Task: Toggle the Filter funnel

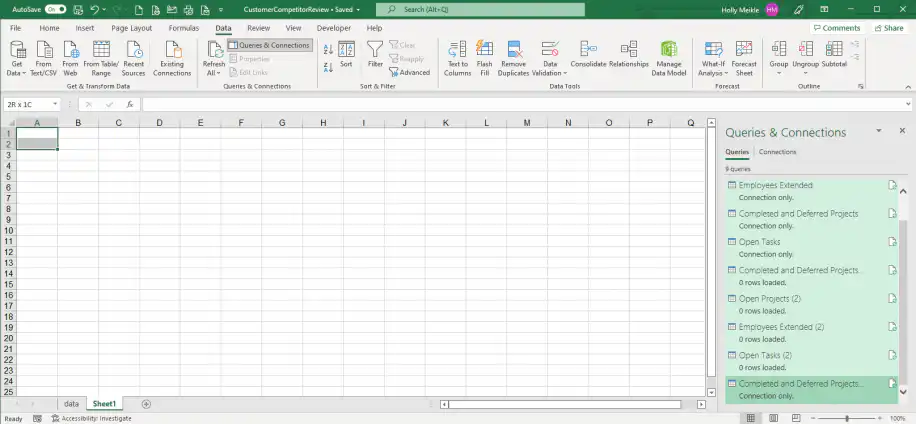Action: (375, 55)
